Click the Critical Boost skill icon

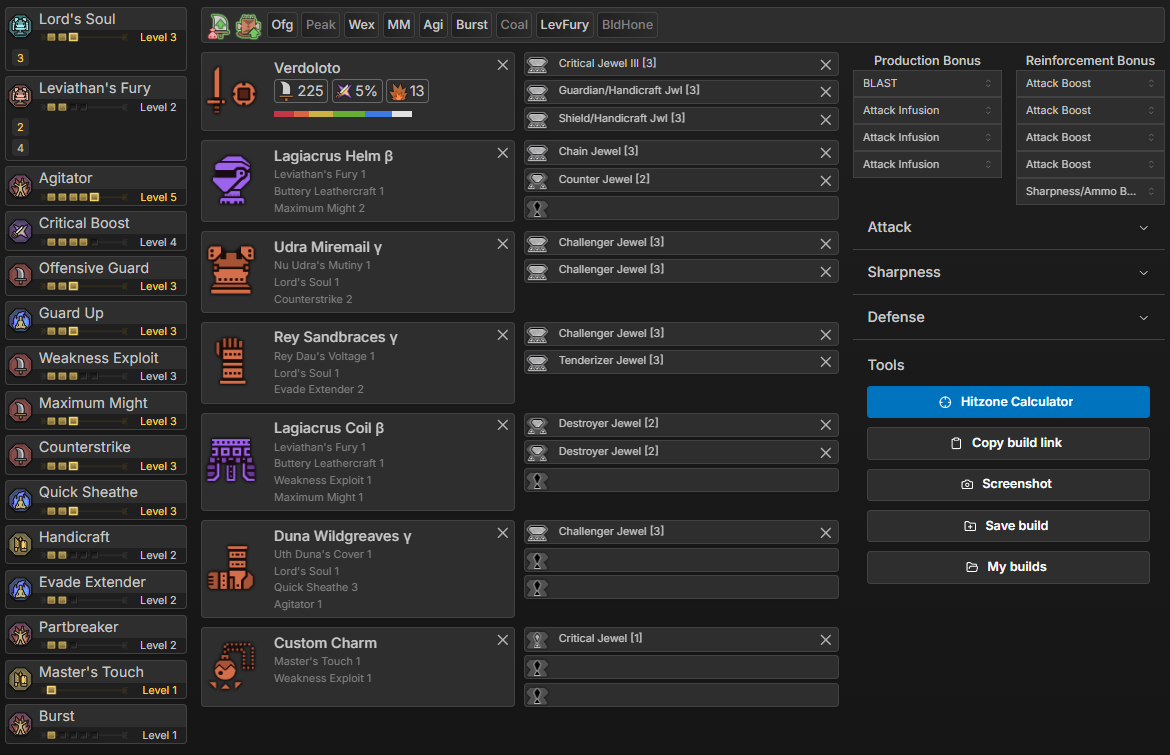coord(20,231)
